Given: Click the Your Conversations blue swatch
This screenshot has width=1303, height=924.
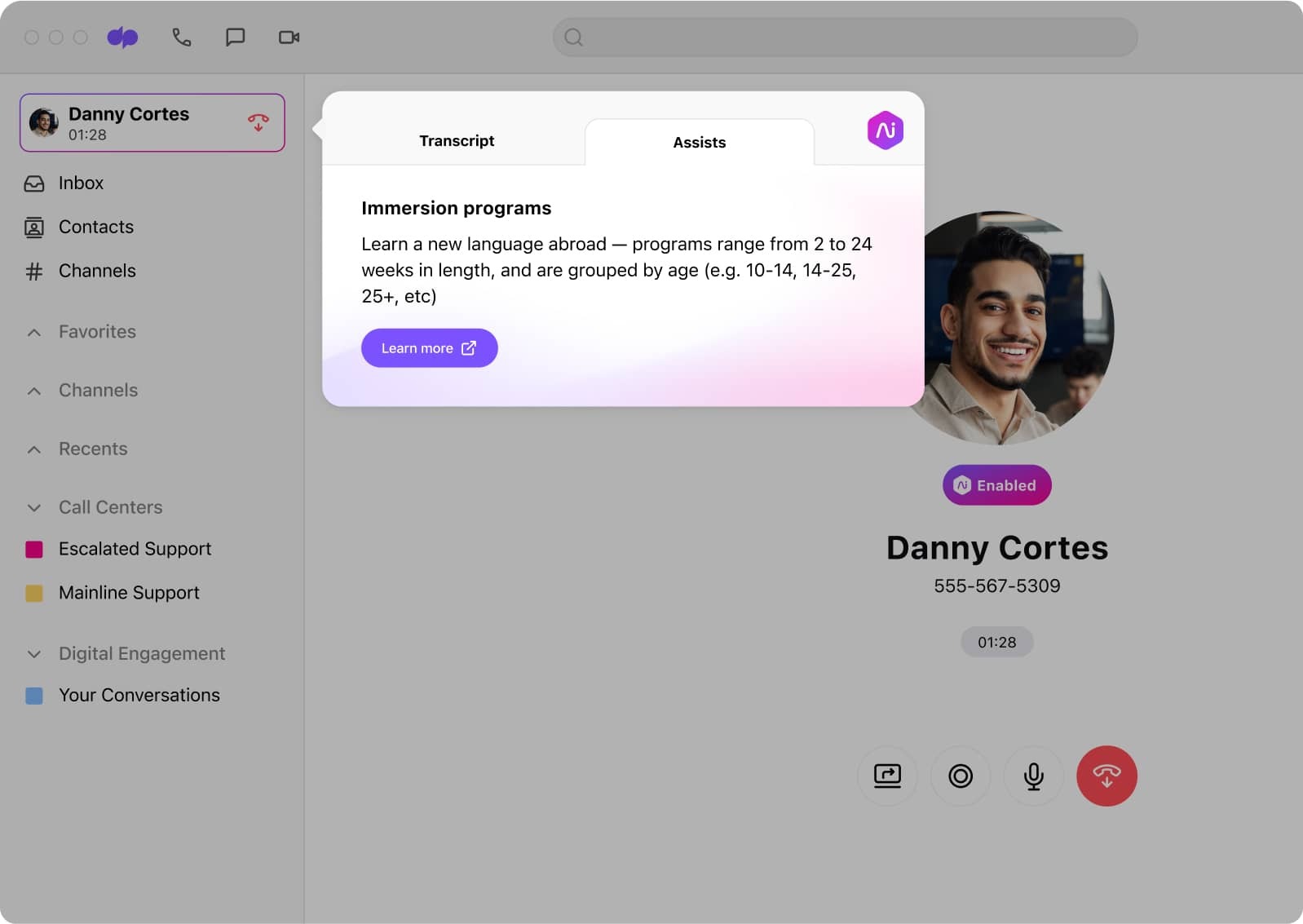Looking at the screenshot, I should (34, 696).
